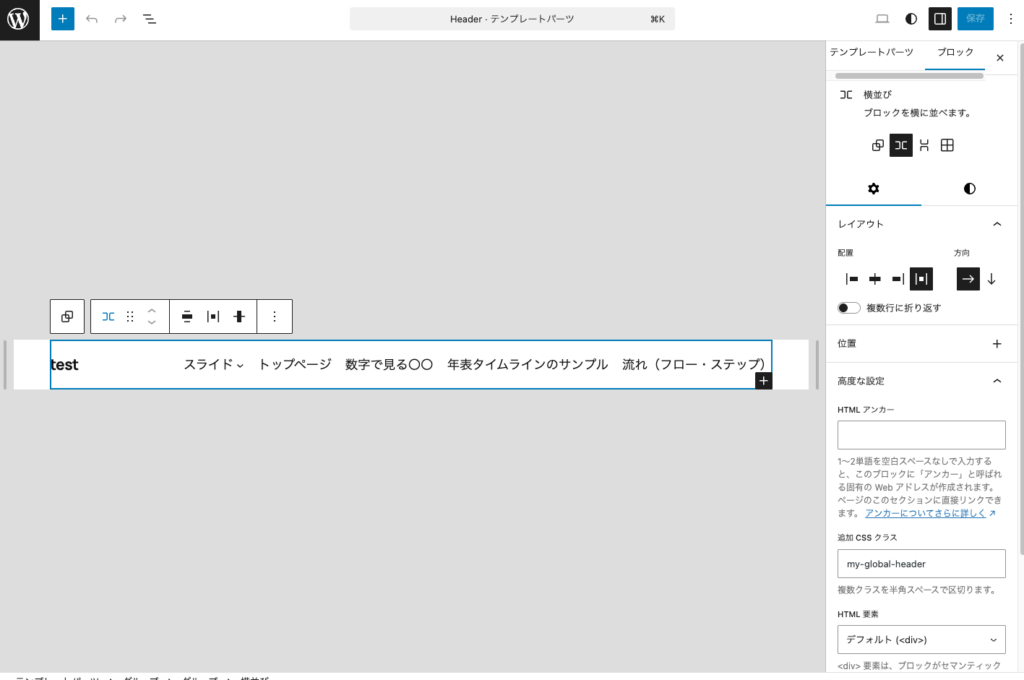Collapse the レイアウト panel
This screenshot has width=1024, height=680.
(996, 224)
